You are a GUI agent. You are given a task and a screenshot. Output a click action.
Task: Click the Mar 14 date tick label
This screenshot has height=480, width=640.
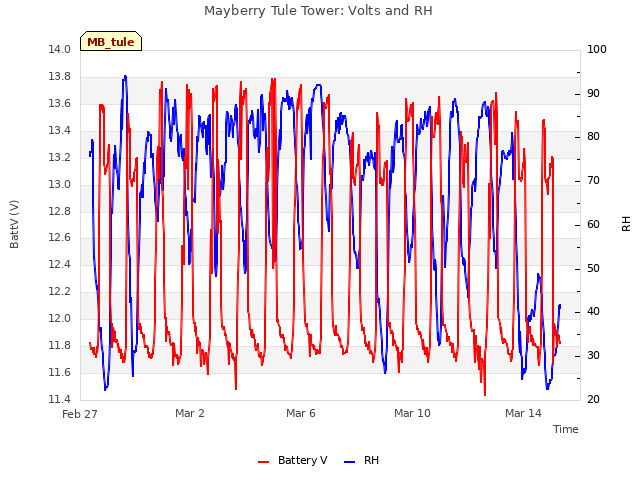click(523, 413)
